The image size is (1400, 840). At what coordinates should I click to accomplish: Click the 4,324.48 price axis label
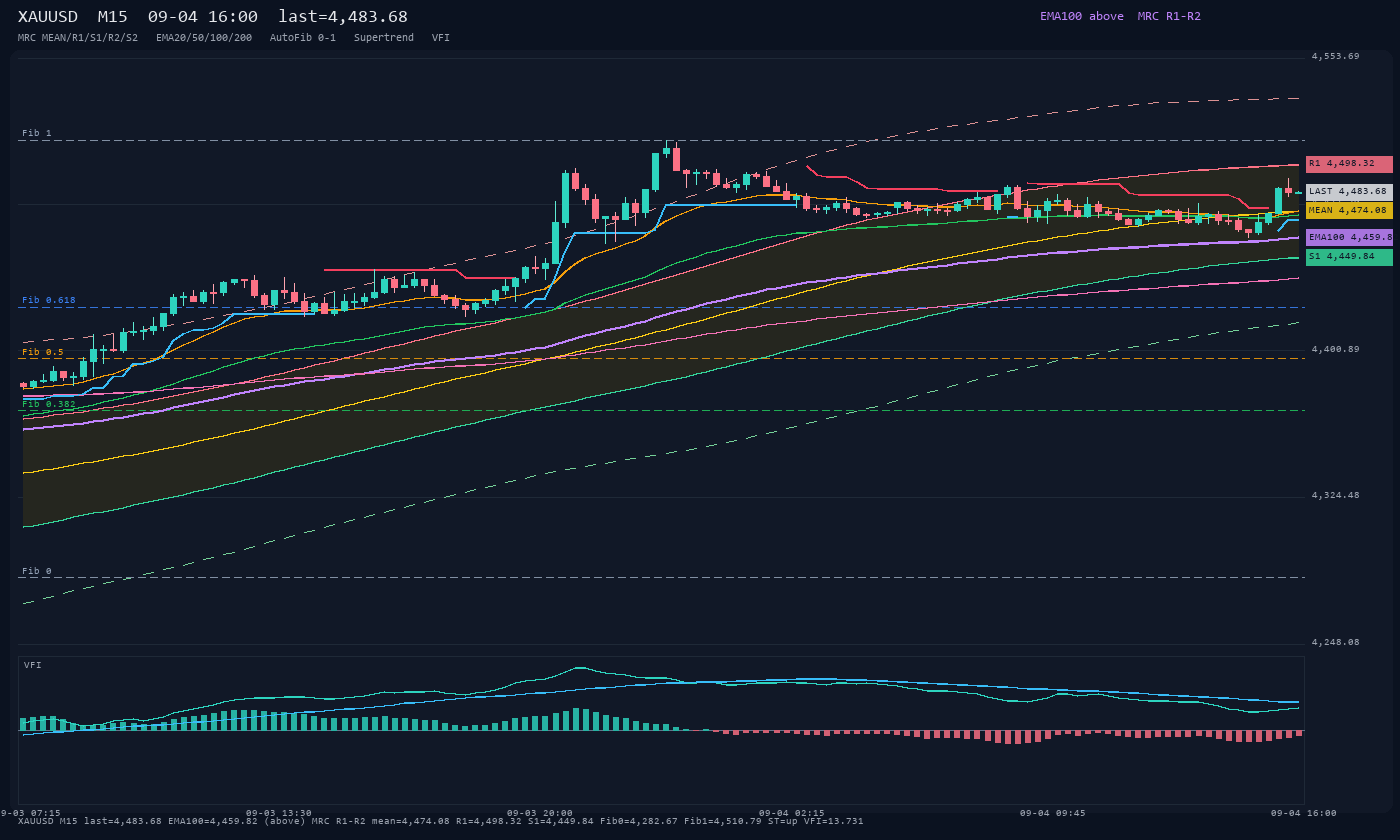coord(1336,495)
